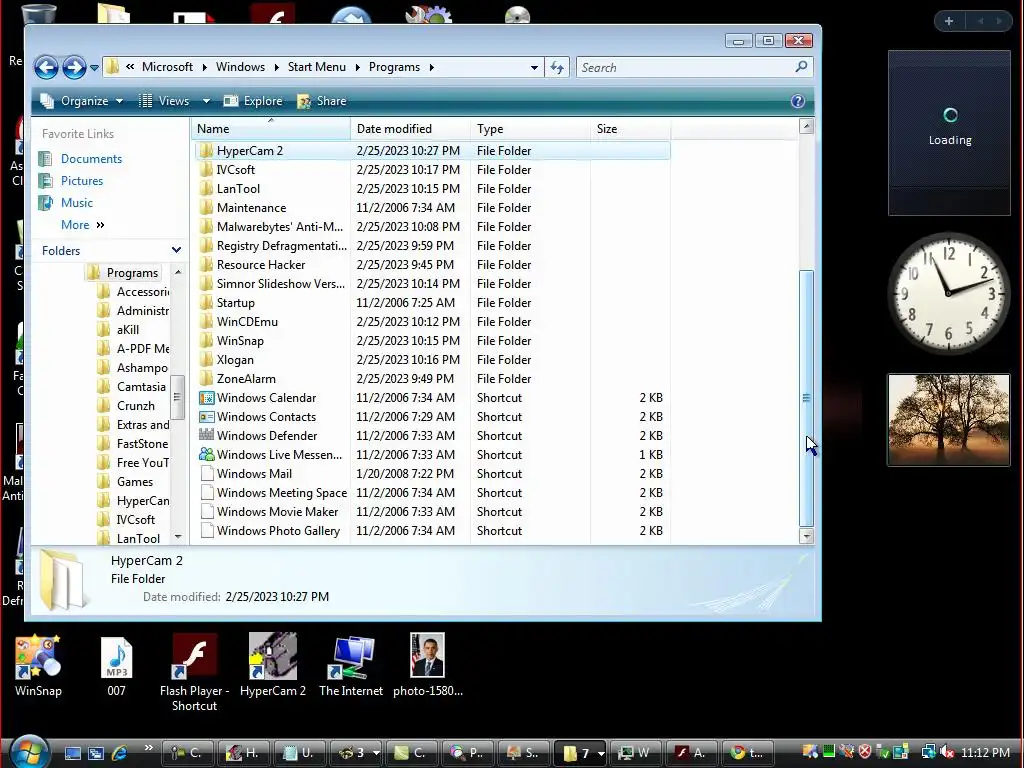Image resolution: width=1024 pixels, height=768 pixels.
Task: Expand the arrow after Programs breadcrumb
Action: pyautogui.click(x=432, y=67)
